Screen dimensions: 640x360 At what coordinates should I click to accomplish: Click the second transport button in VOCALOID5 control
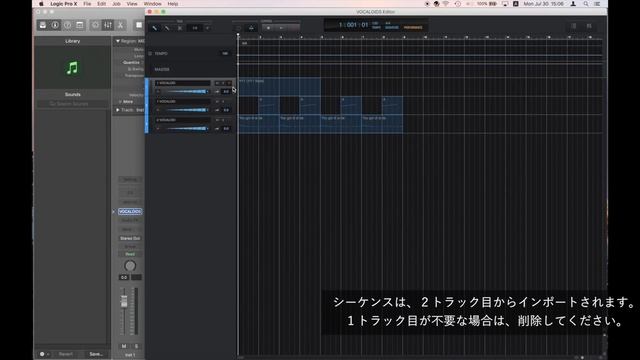281,28
